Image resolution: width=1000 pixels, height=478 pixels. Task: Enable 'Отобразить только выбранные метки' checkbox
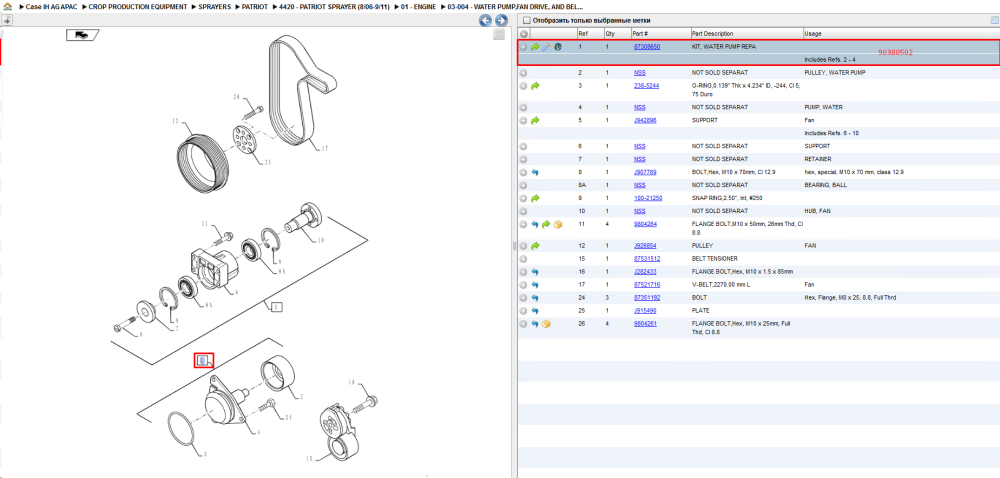(x=527, y=20)
